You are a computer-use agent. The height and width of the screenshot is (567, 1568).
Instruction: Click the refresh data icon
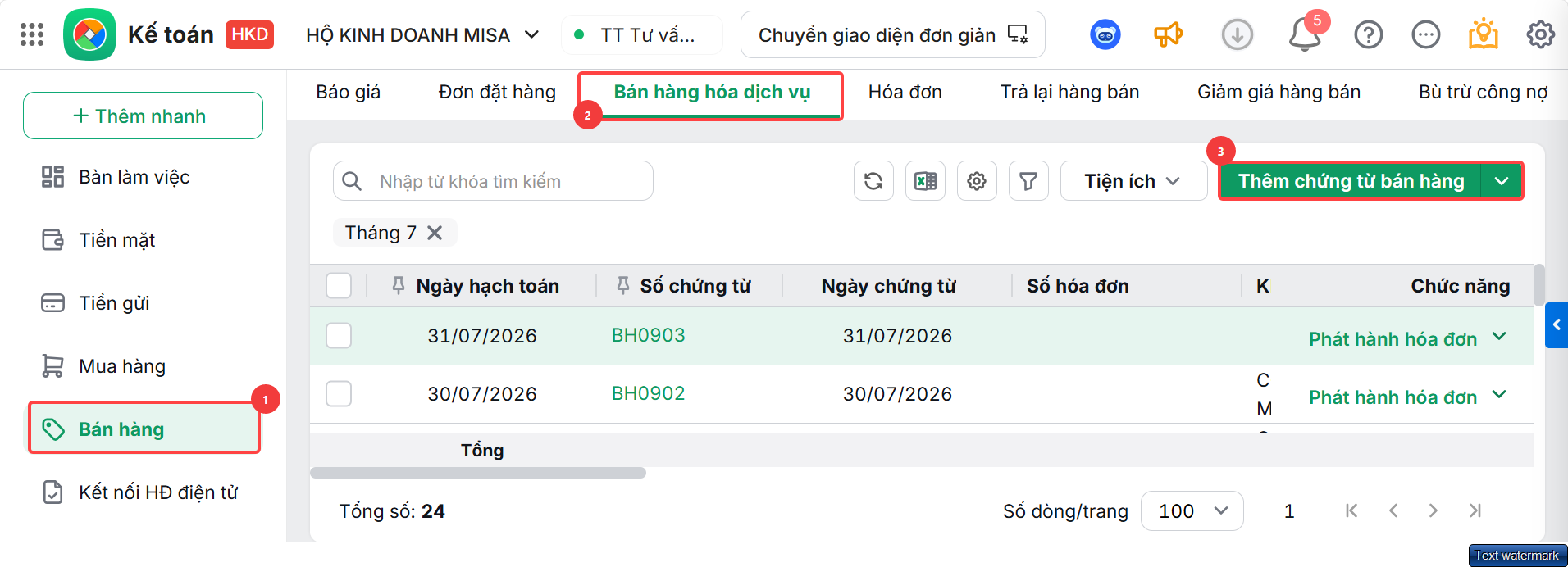tap(873, 181)
